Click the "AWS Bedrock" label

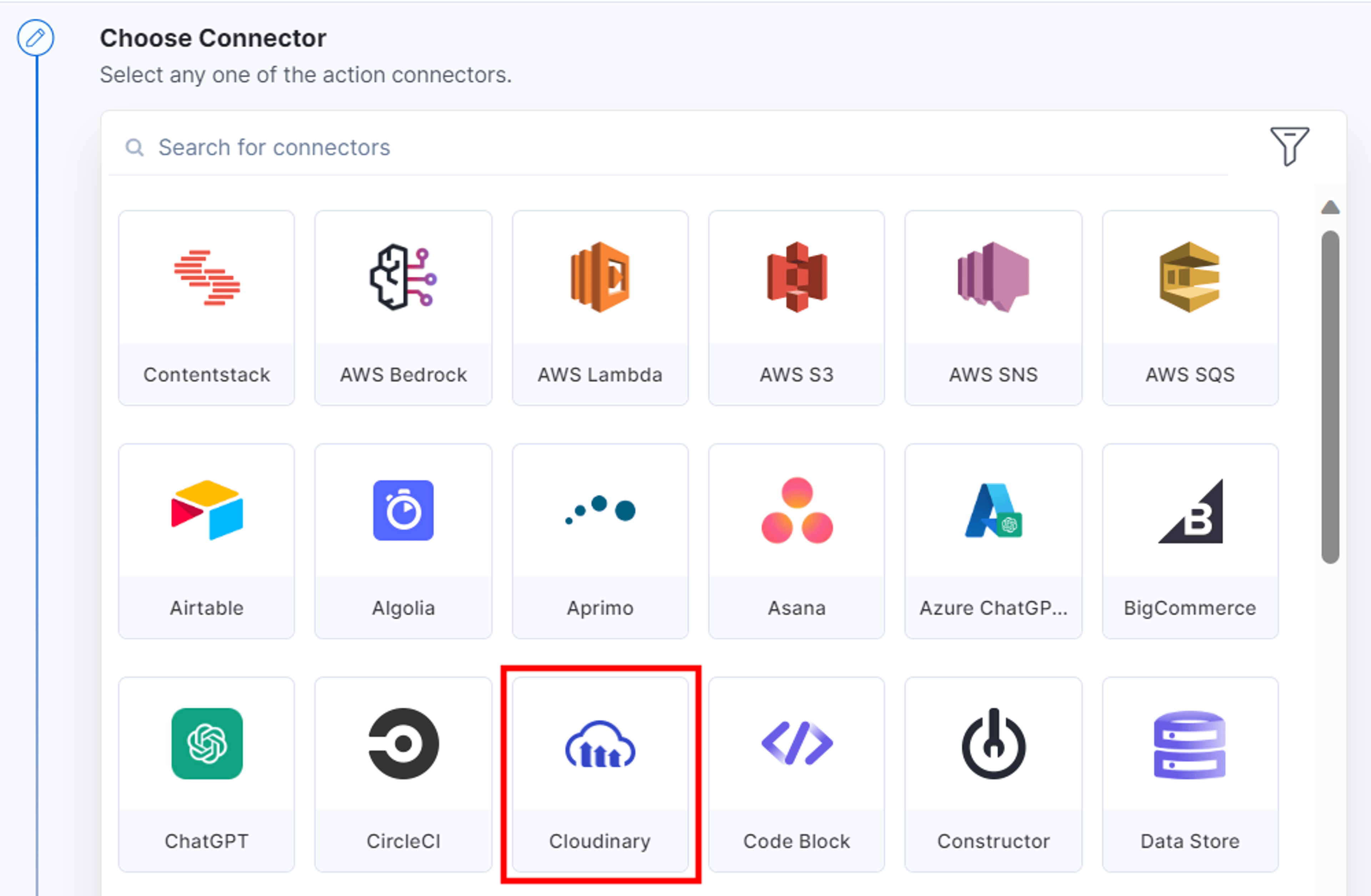click(403, 375)
